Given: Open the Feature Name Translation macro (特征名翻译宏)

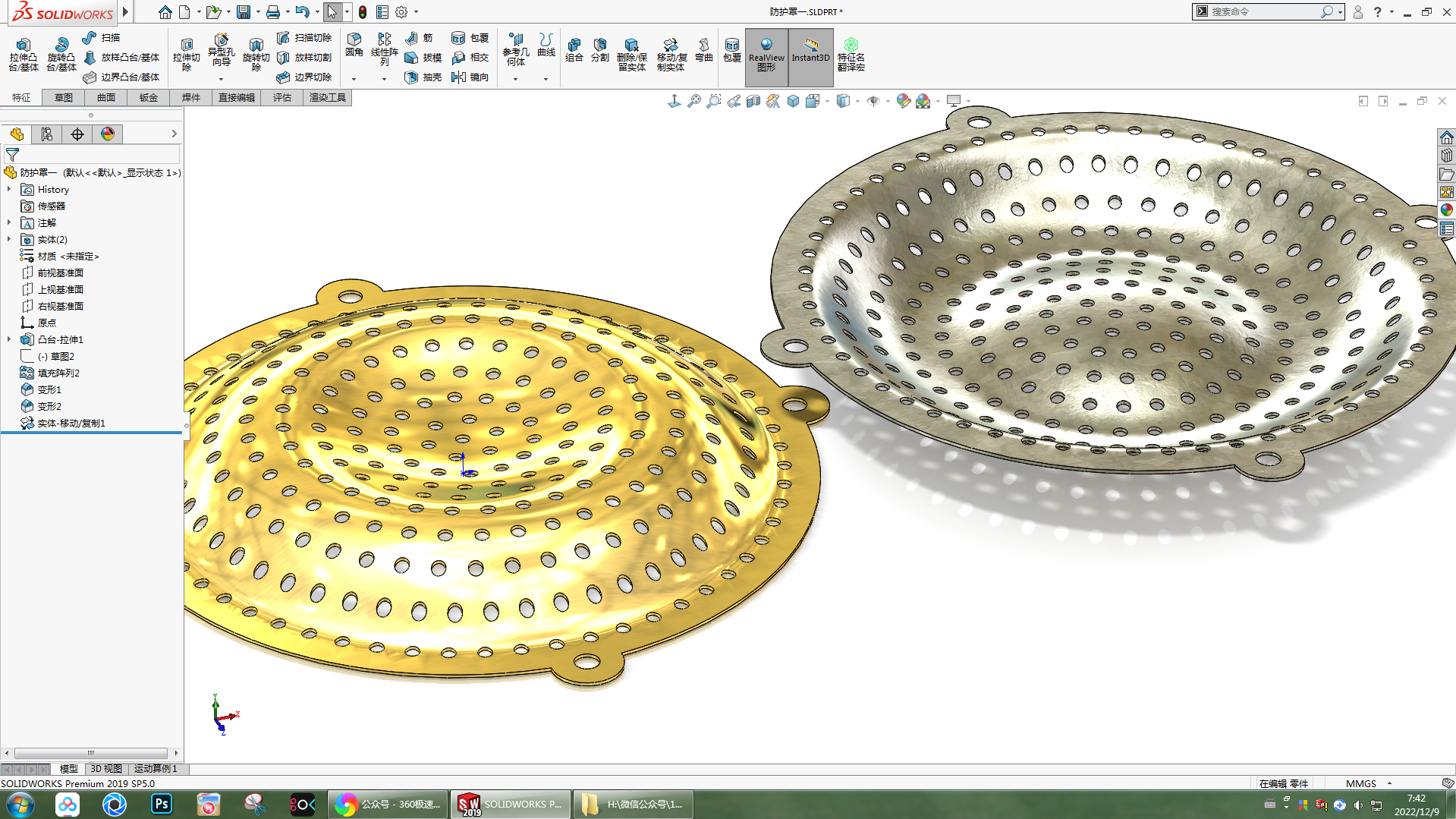Looking at the screenshot, I should pos(851,54).
